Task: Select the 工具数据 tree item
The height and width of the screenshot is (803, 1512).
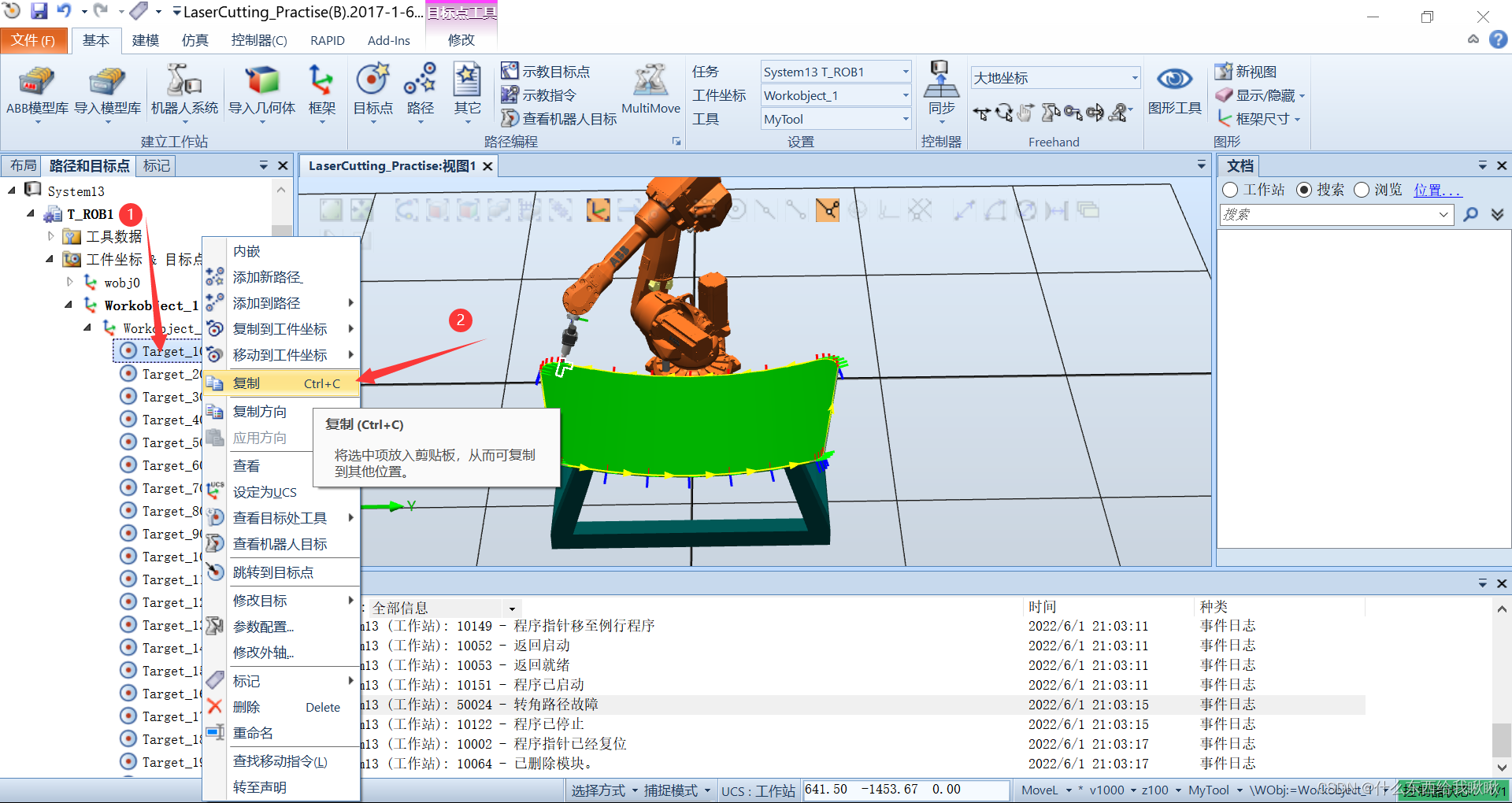Action: coord(114,236)
